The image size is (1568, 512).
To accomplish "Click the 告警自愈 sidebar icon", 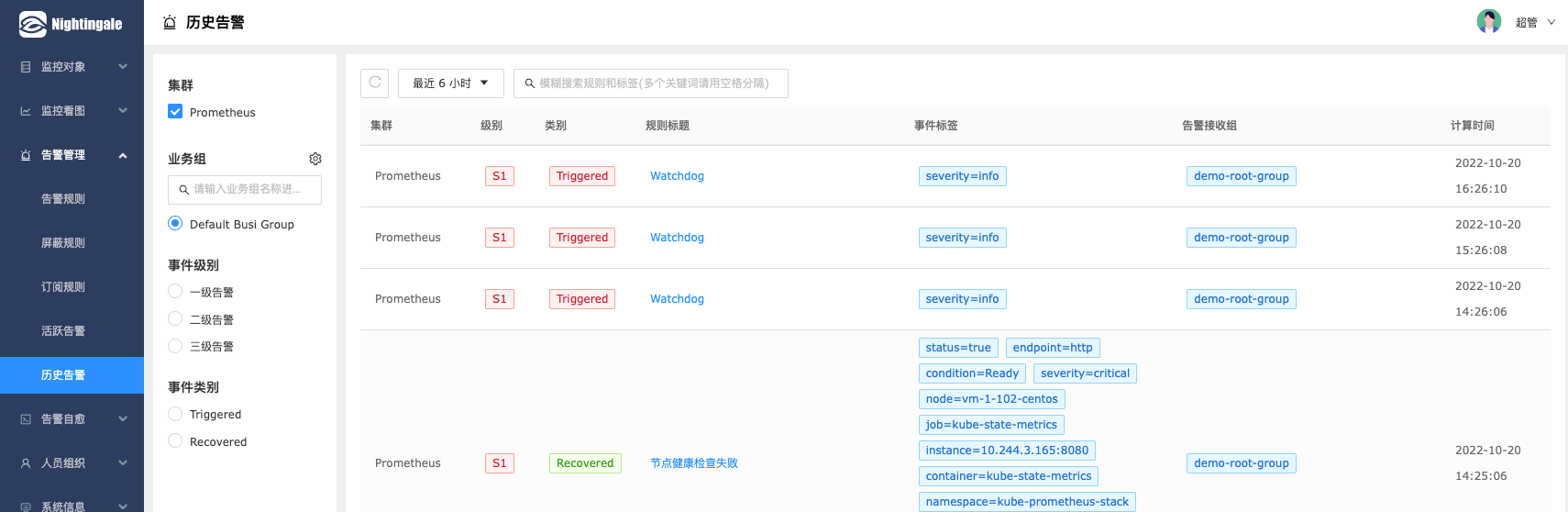I will tap(26, 419).
